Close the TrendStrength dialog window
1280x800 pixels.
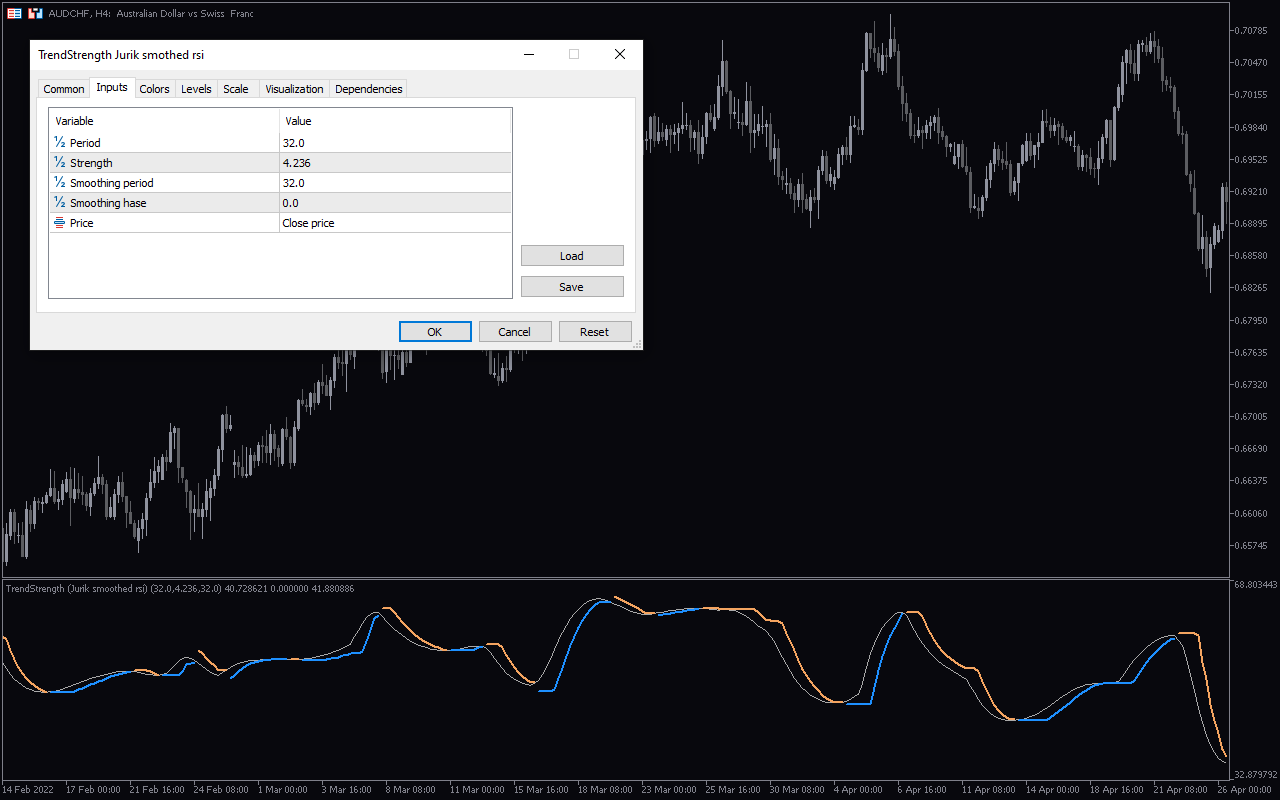620,54
